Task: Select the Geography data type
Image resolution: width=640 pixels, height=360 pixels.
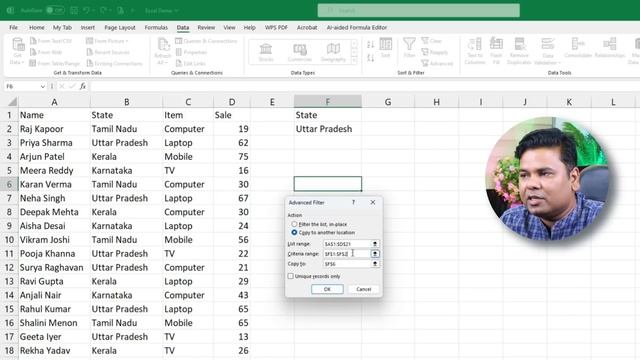Action: click(333, 52)
